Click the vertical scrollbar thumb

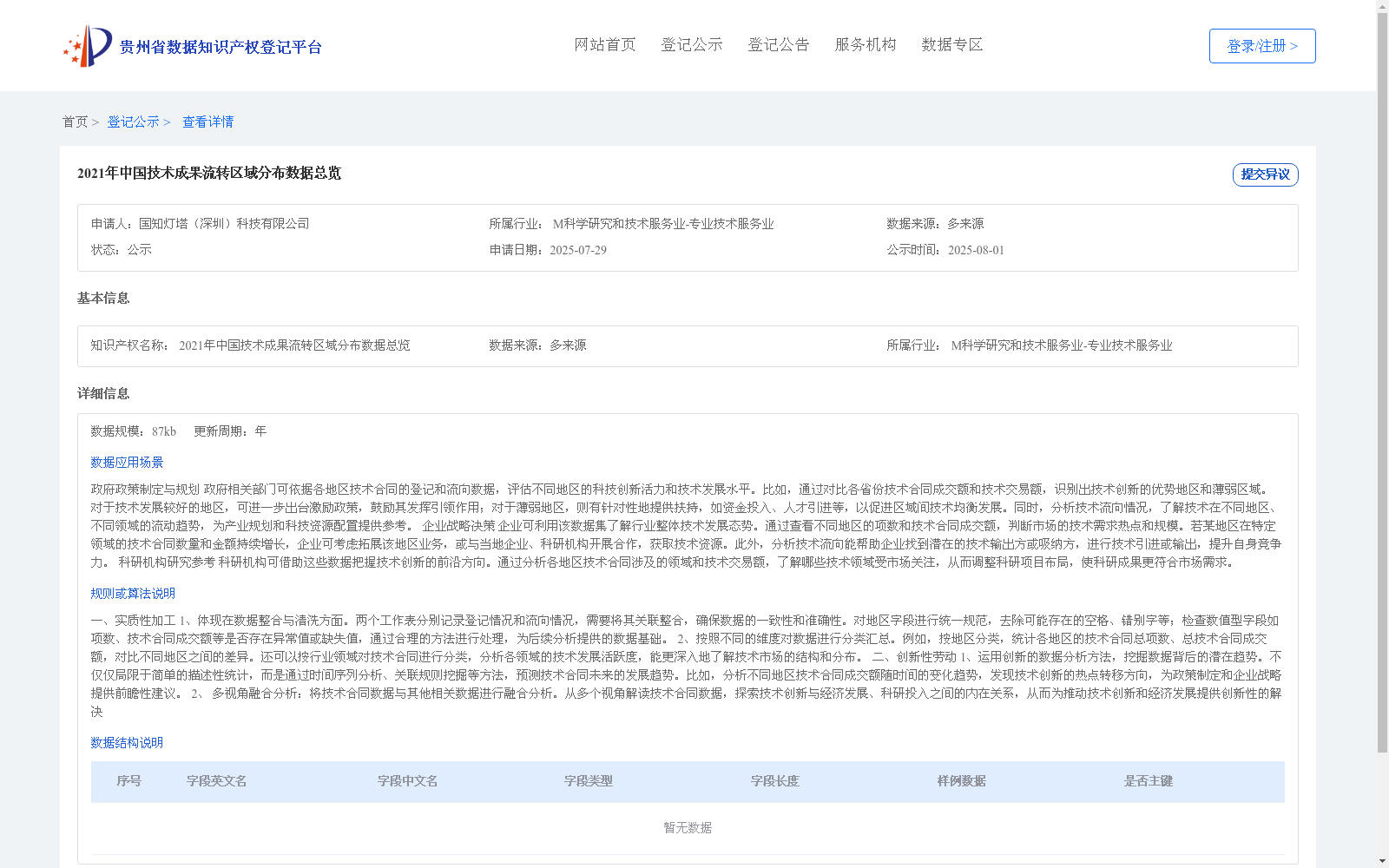(1382, 382)
